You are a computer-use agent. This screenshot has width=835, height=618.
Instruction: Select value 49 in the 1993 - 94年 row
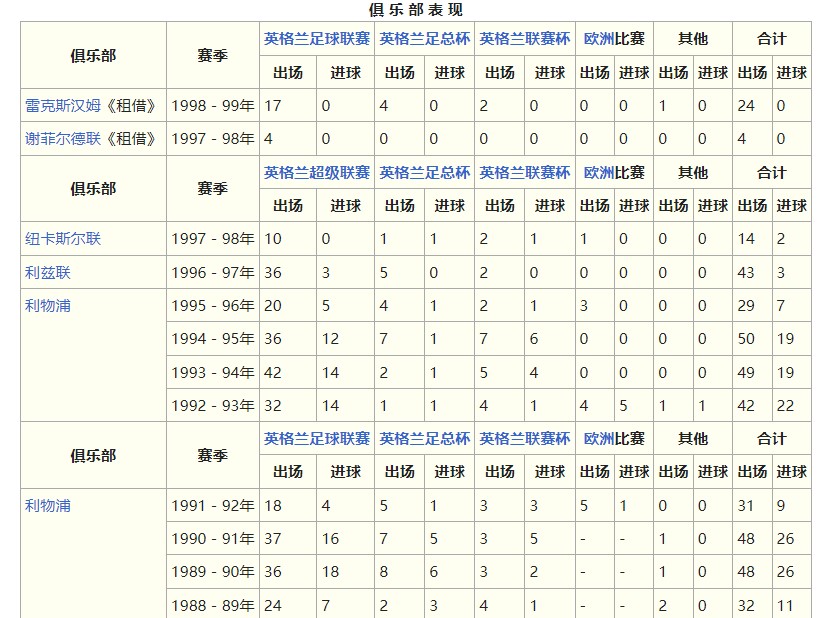click(x=746, y=373)
